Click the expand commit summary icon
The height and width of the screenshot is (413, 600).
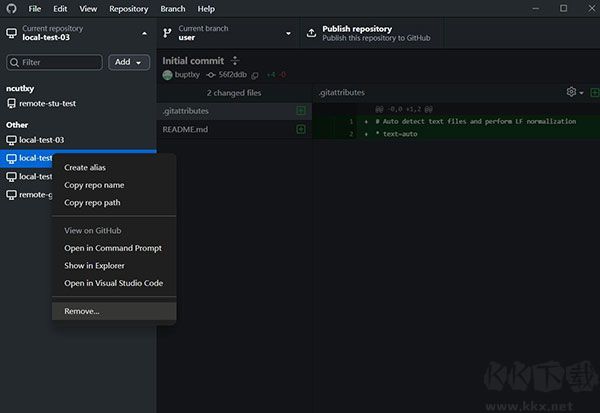[x=235, y=60]
